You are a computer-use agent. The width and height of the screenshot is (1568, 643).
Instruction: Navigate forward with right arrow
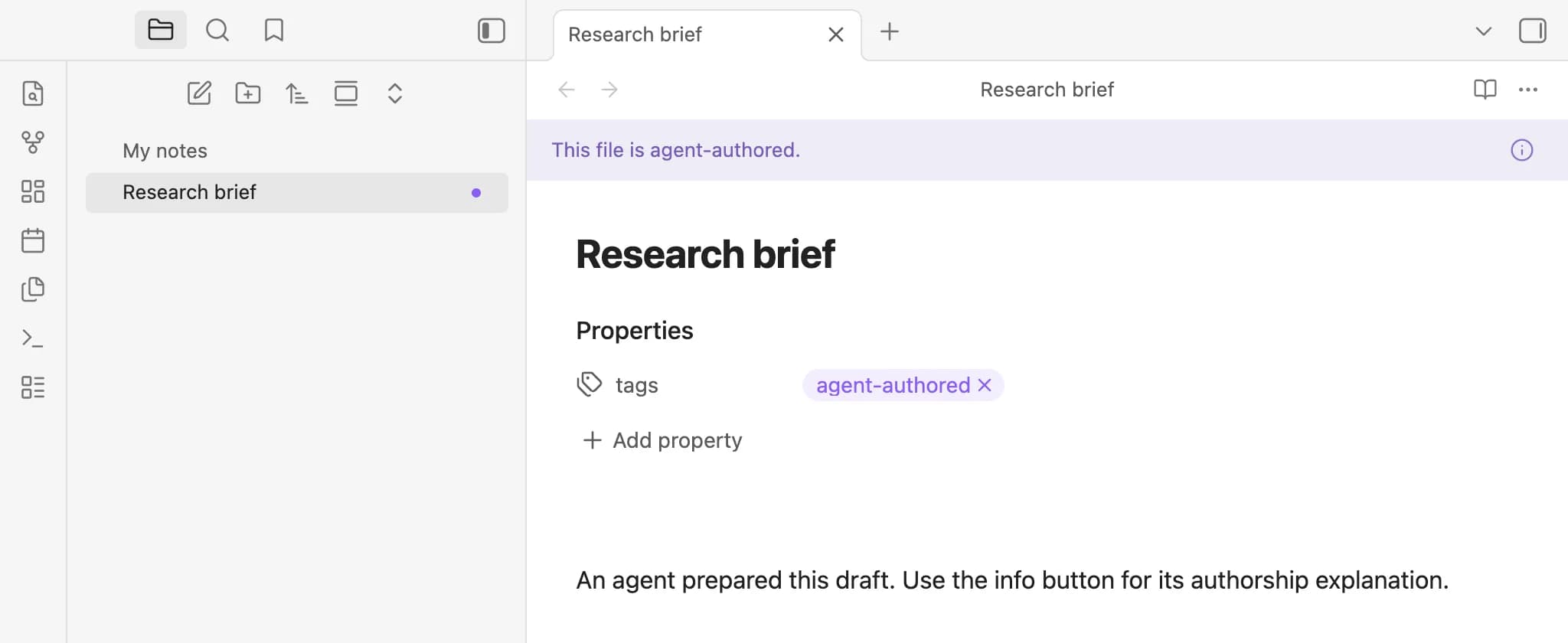point(609,90)
